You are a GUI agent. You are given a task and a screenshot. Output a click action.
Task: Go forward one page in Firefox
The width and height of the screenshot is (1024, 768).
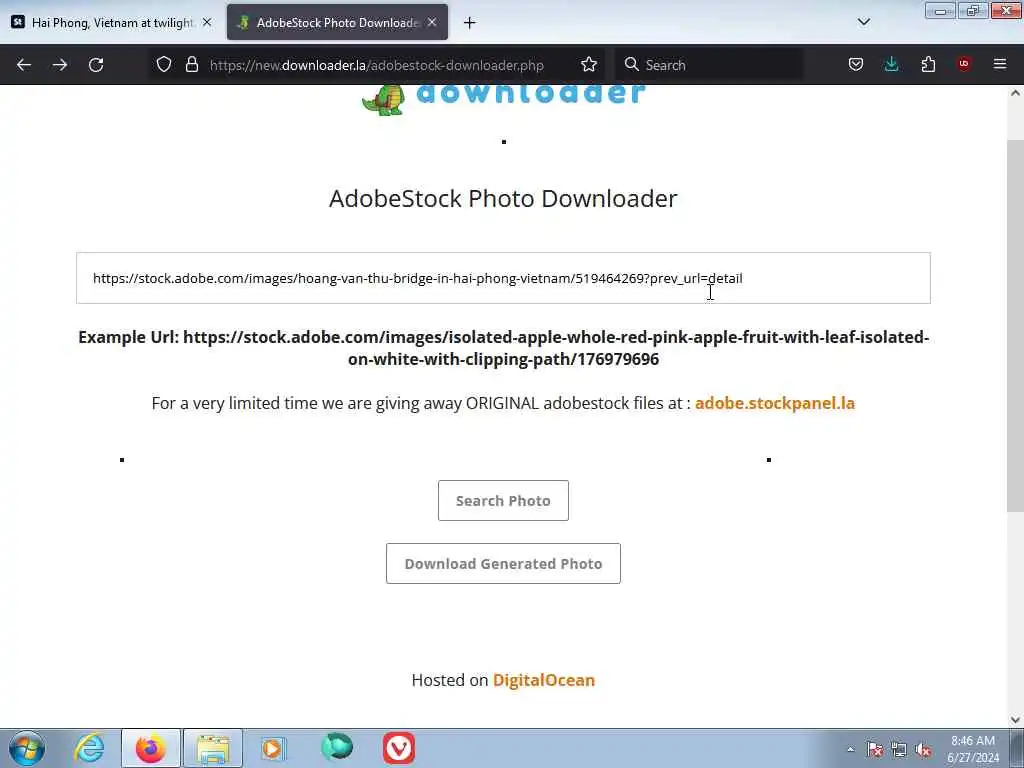60,65
